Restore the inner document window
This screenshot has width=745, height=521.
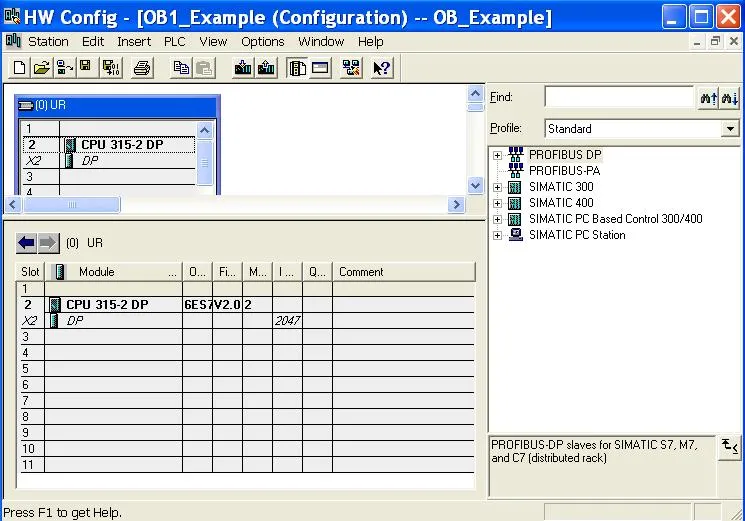715,41
